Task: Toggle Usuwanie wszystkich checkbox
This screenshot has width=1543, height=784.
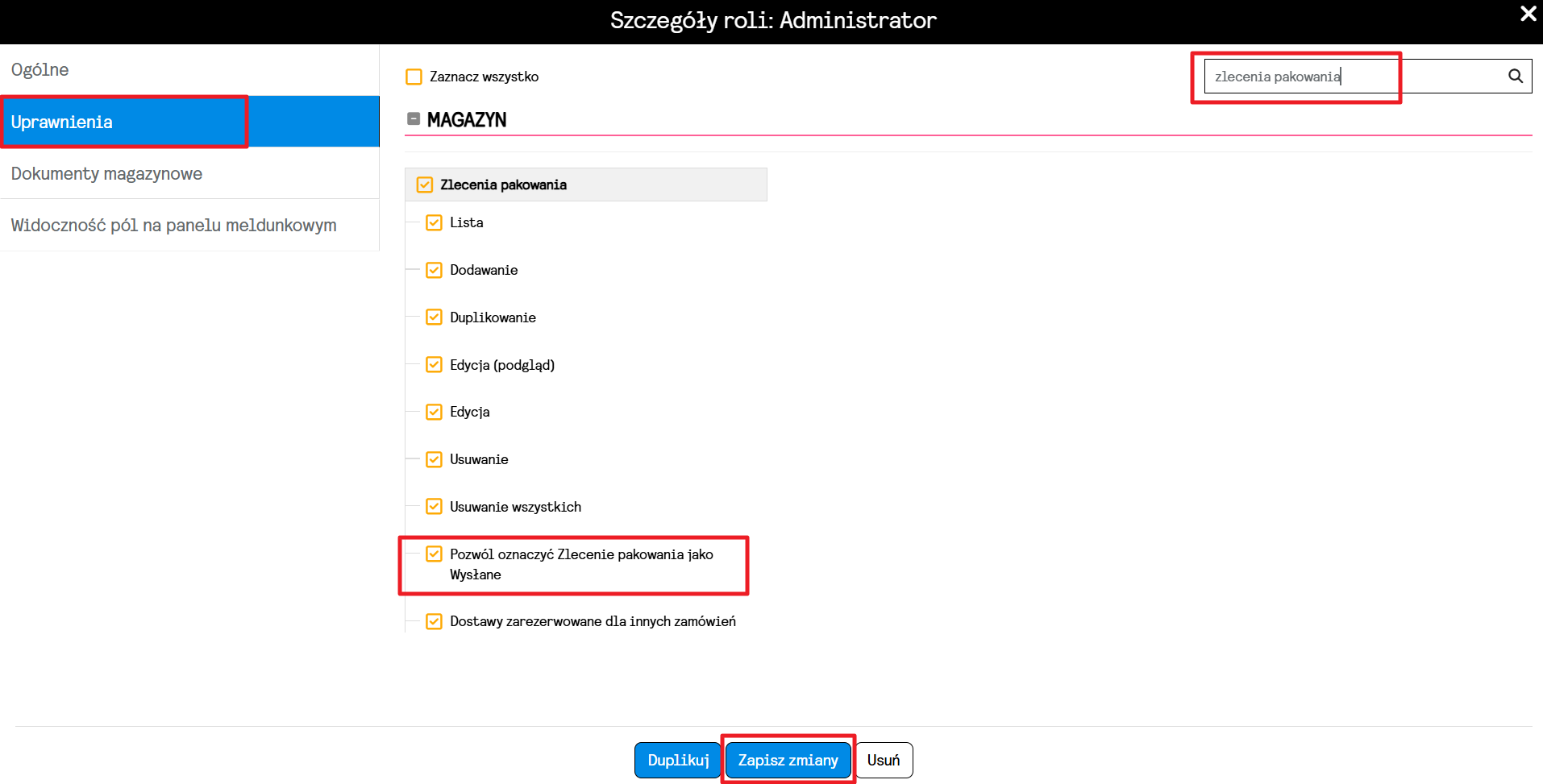Action: point(434,506)
